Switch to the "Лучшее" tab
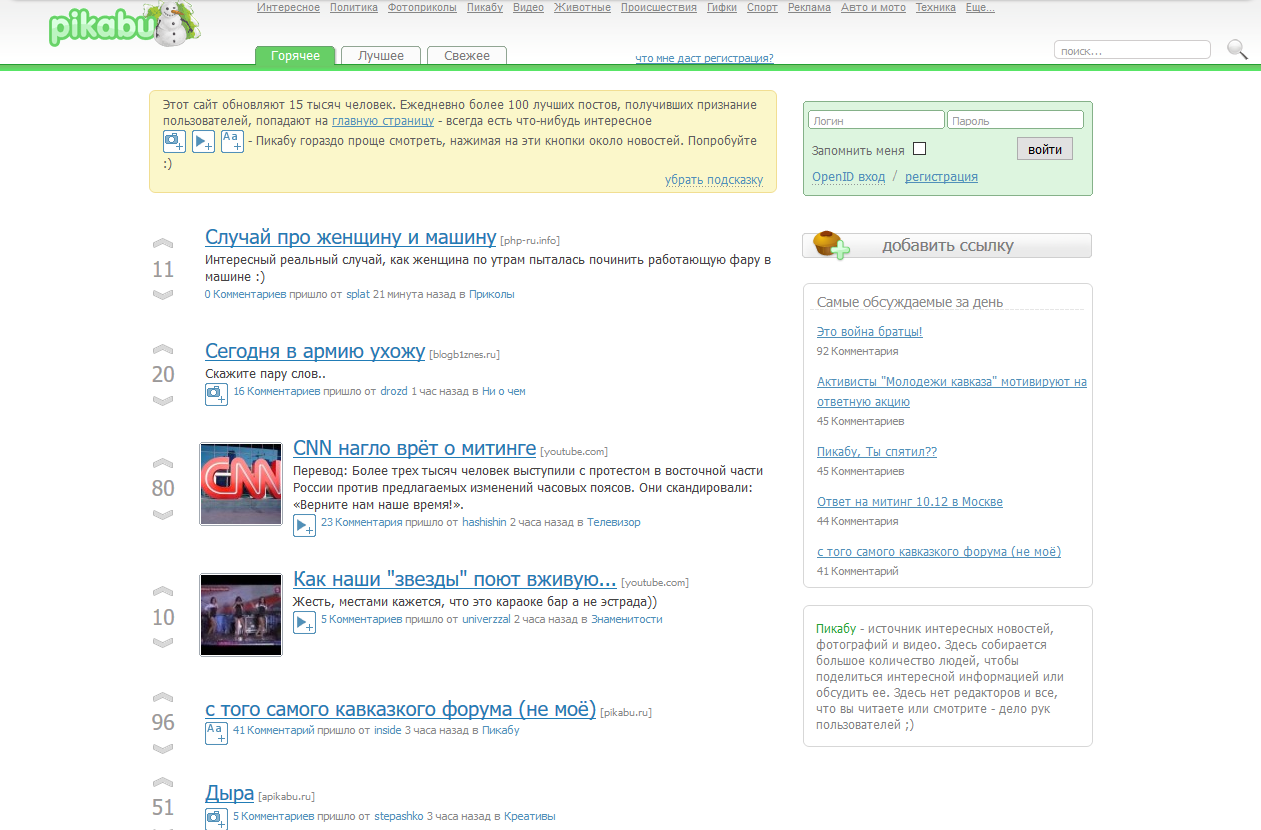Screen dimensions: 1261x830 click(x=381, y=56)
